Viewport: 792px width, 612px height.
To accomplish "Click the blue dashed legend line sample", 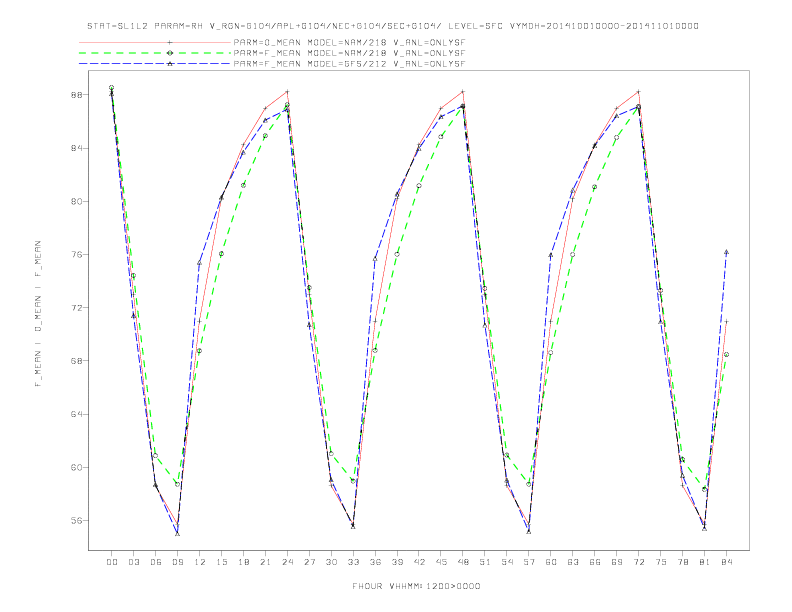I will [155, 64].
